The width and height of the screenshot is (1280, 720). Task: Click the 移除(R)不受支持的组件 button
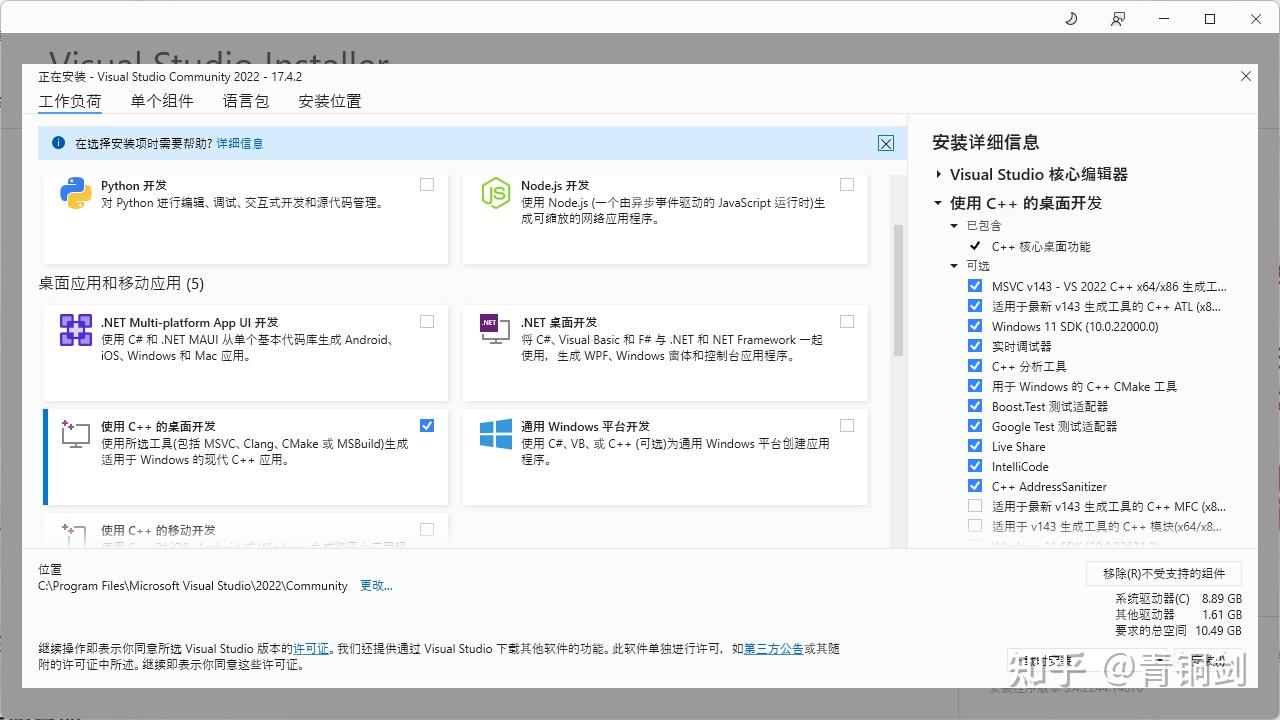pos(1164,573)
